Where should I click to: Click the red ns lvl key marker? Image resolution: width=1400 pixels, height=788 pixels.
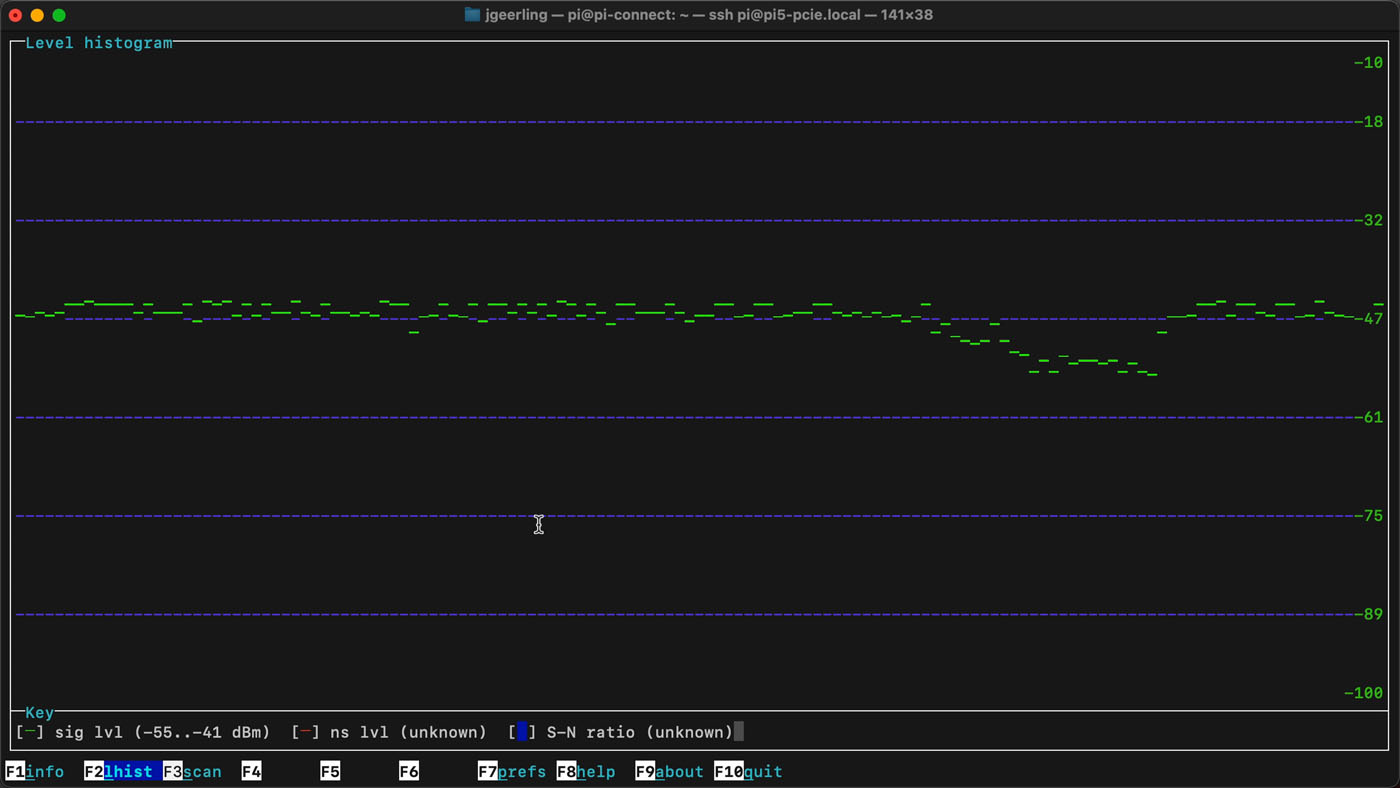[x=305, y=732]
